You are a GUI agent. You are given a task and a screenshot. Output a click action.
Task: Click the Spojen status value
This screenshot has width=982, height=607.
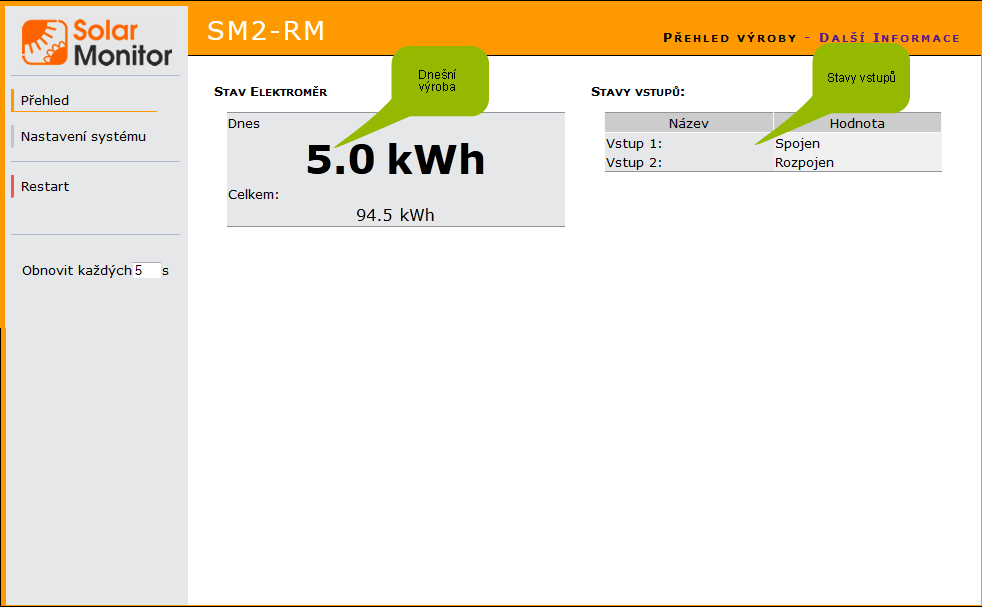(797, 143)
